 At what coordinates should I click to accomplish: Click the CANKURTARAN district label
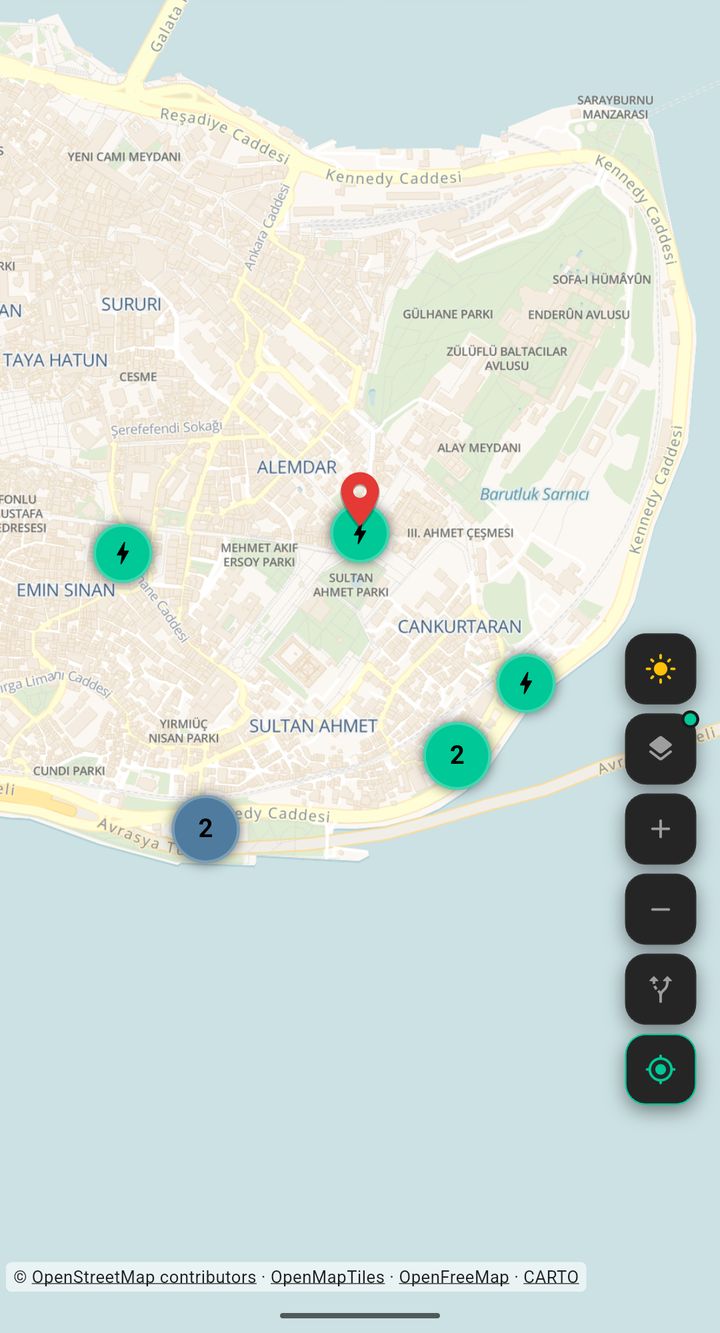click(460, 626)
